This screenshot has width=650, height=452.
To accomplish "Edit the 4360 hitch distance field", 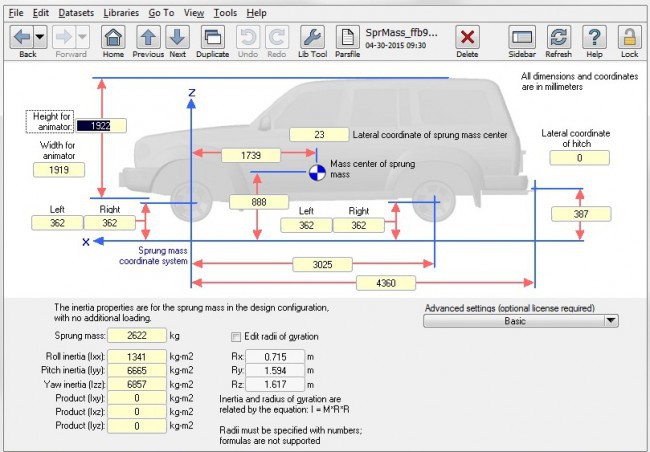I will pyautogui.click(x=386, y=283).
